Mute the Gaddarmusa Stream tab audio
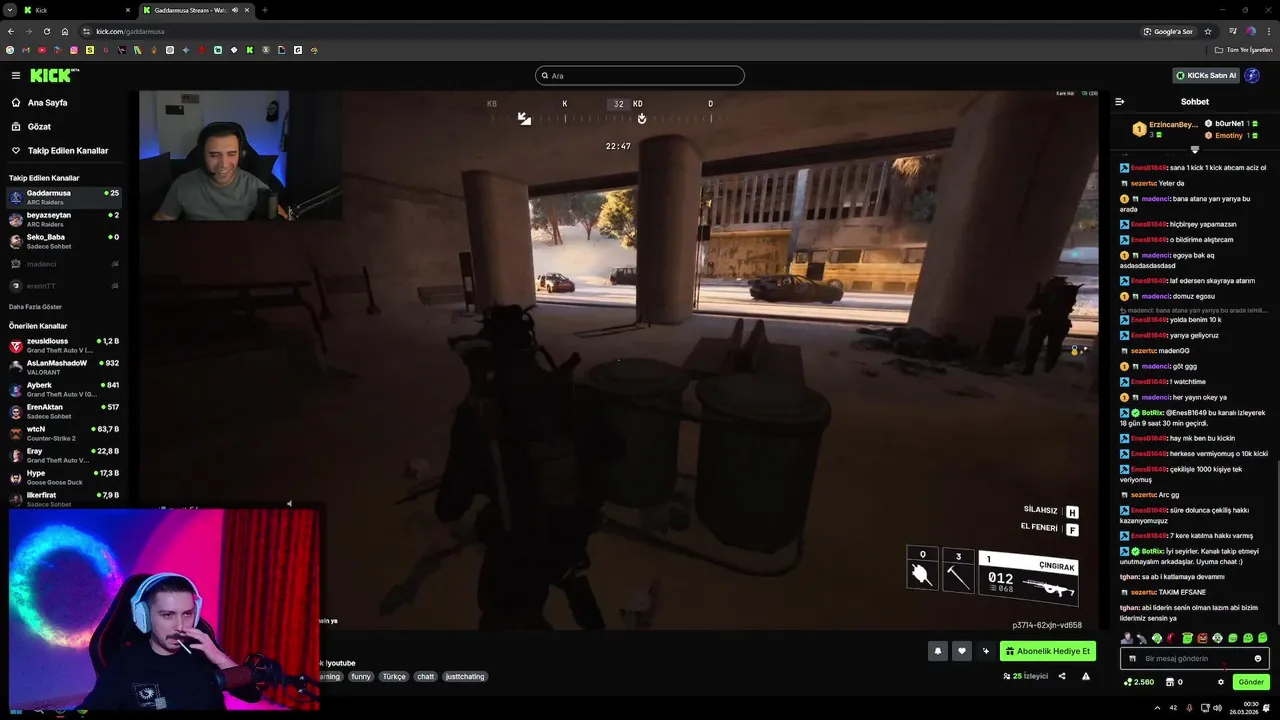This screenshot has height=720, width=1280. click(x=235, y=10)
